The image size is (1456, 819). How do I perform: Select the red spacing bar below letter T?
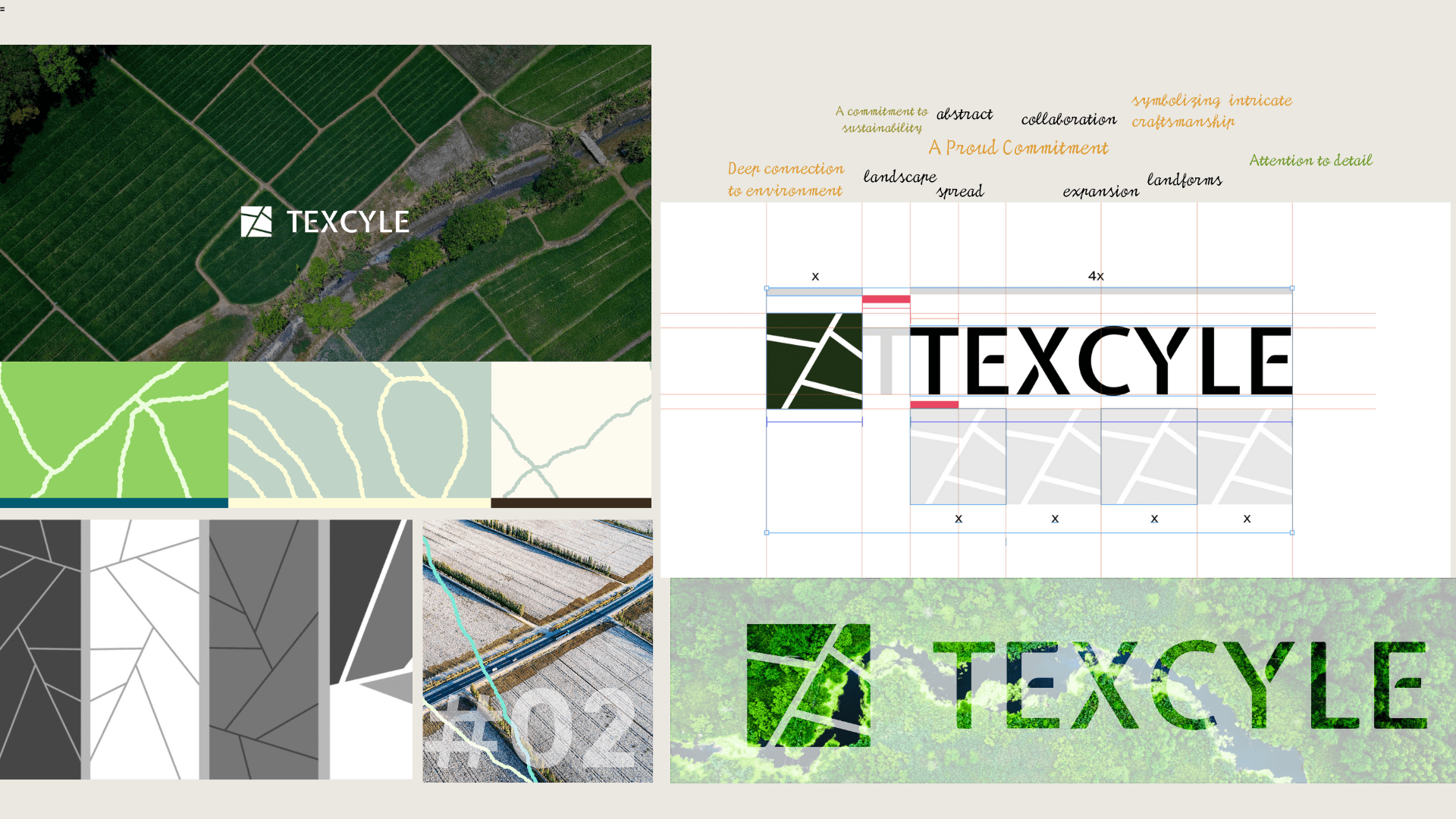click(x=934, y=405)
